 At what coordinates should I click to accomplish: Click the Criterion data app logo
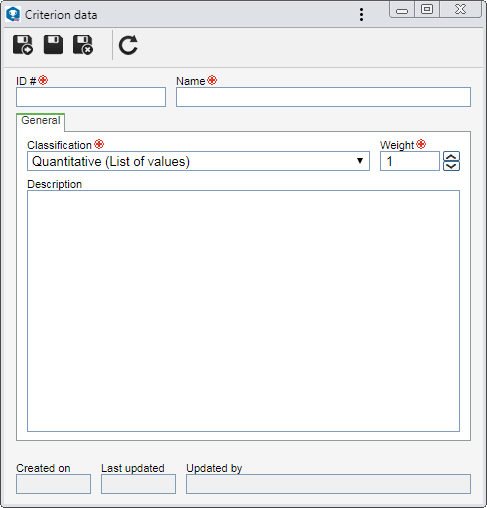coord(13,14)
